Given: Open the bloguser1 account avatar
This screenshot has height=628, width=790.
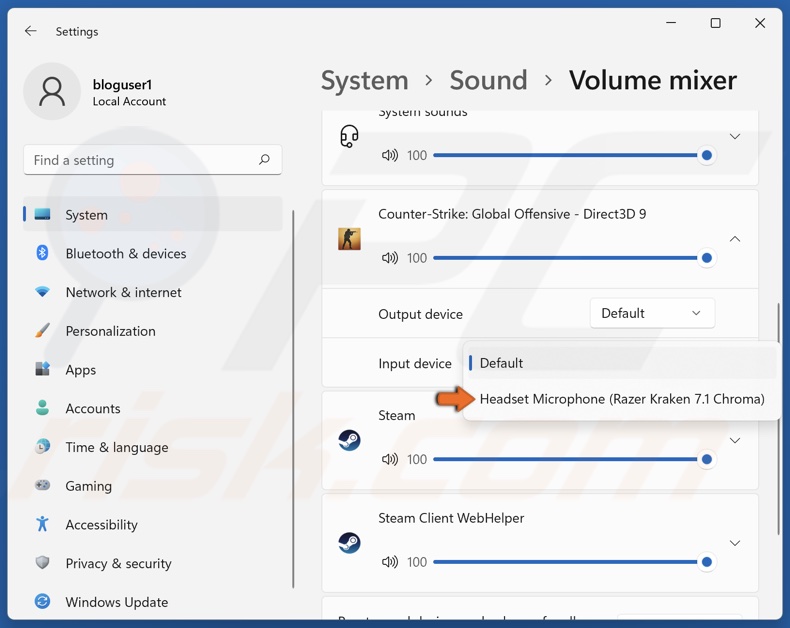Looking at the screenshot, I should 52,91.
